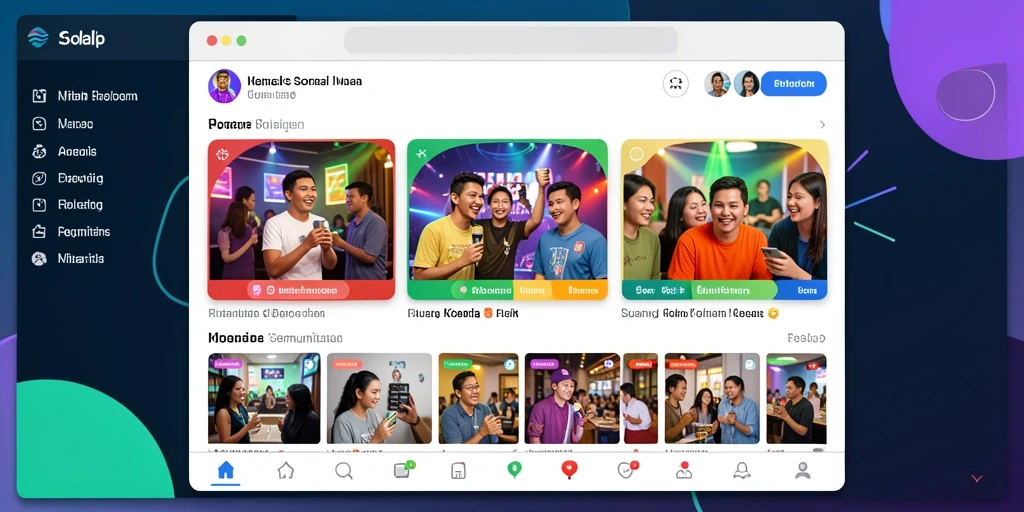Open the green-framed karaoke card photo
Viewport: 1024px width, 512px height.
point(507,210)
